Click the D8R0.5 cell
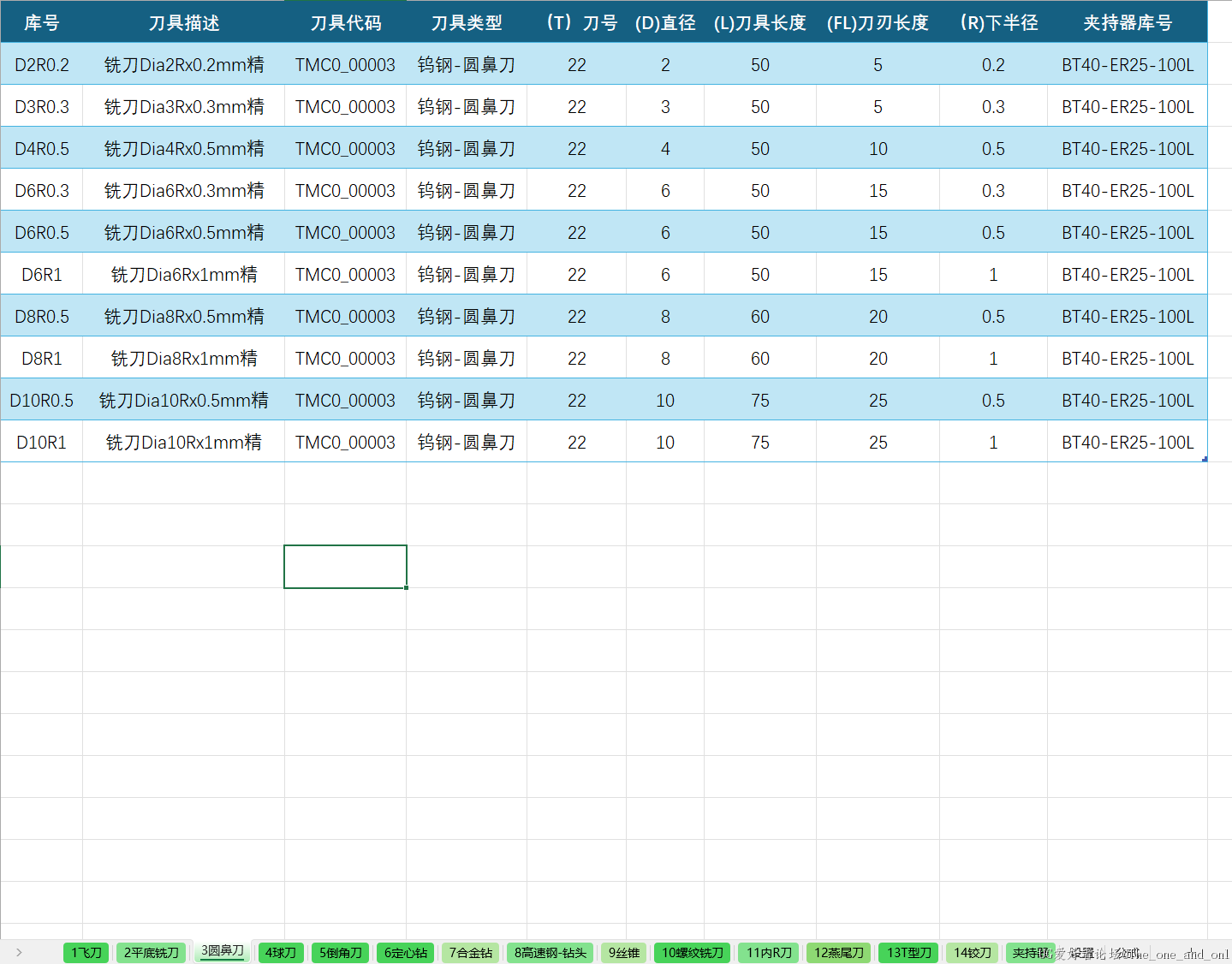1232x964 pixels. coord(42,316)
